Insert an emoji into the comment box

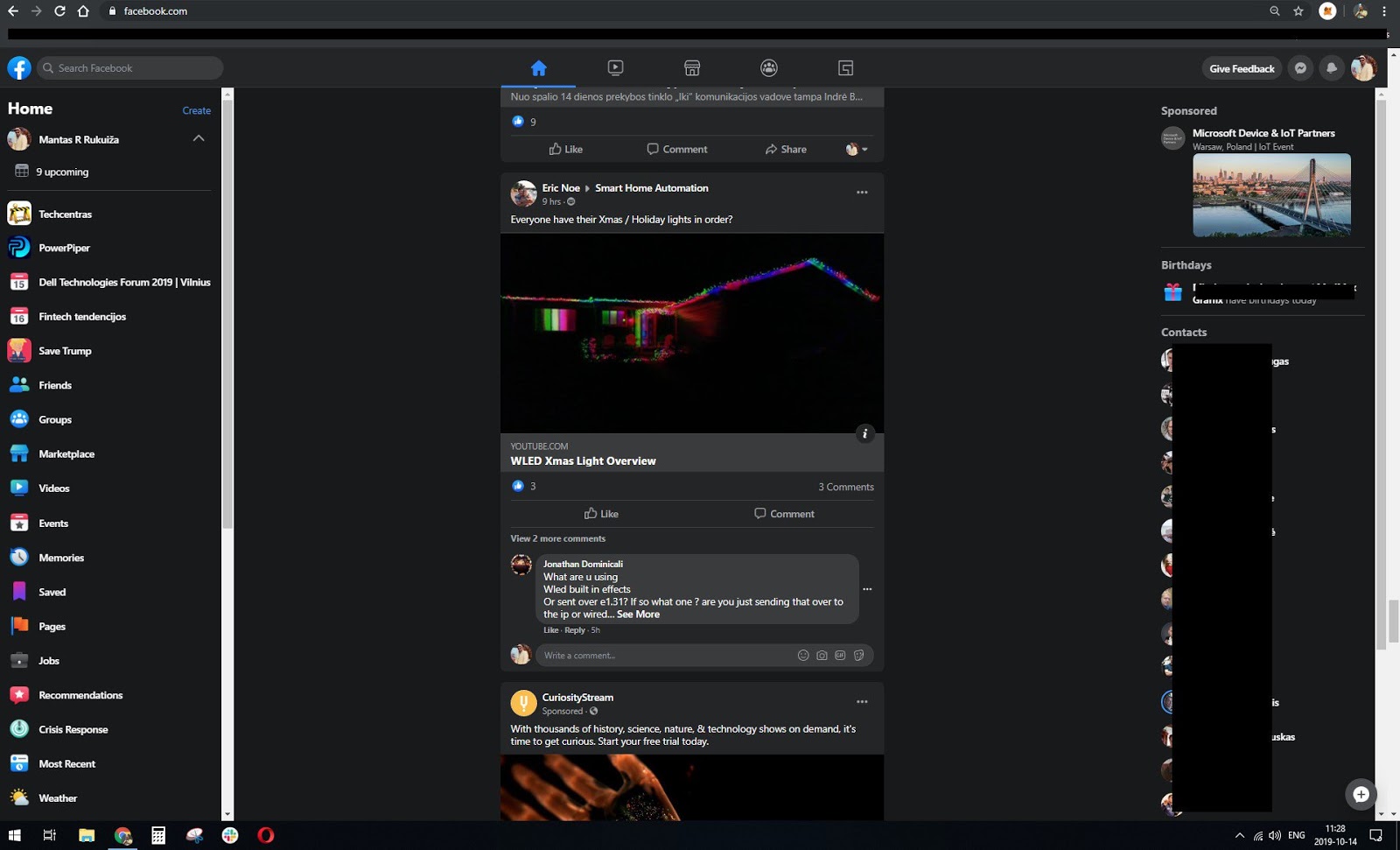pyautogui.click(x=803, y=655)
